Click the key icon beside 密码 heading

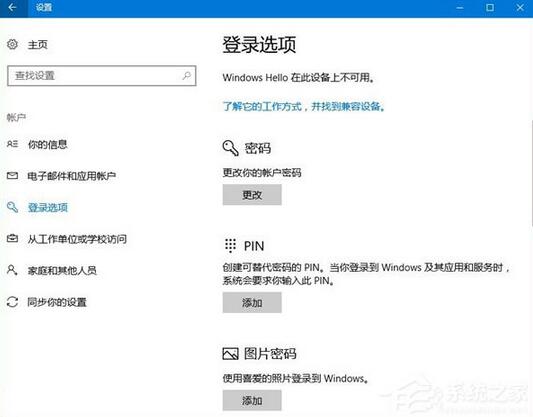[x=230, y=148]
